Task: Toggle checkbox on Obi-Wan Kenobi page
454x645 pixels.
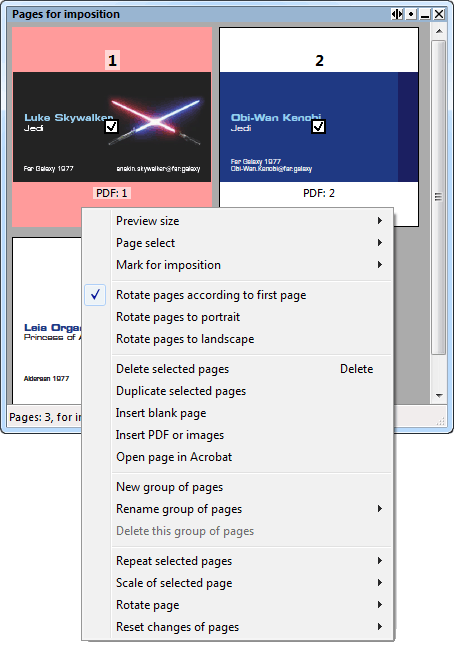Action: tap(319, 127)
